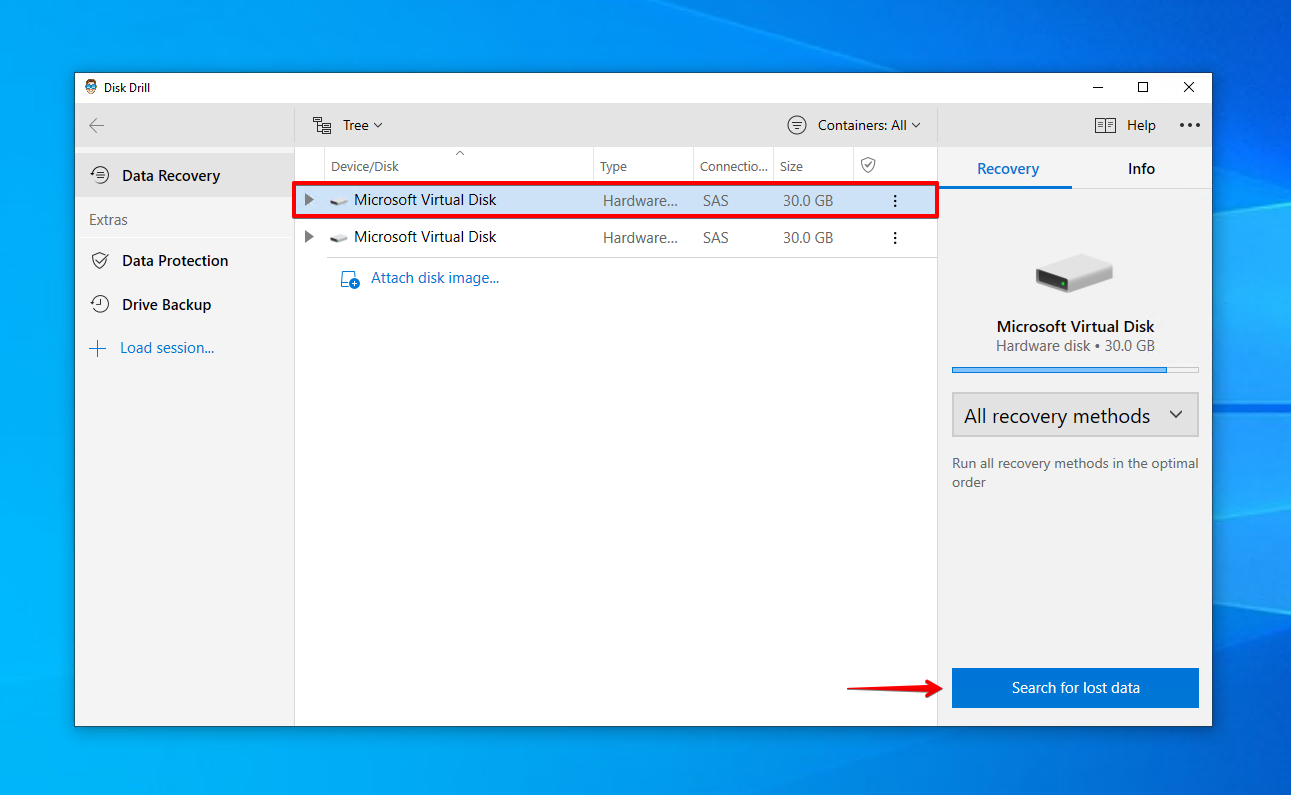Viewport: 1291px width, 795px height.
Task: Click the Attach disk image icon
Action: 350,279
